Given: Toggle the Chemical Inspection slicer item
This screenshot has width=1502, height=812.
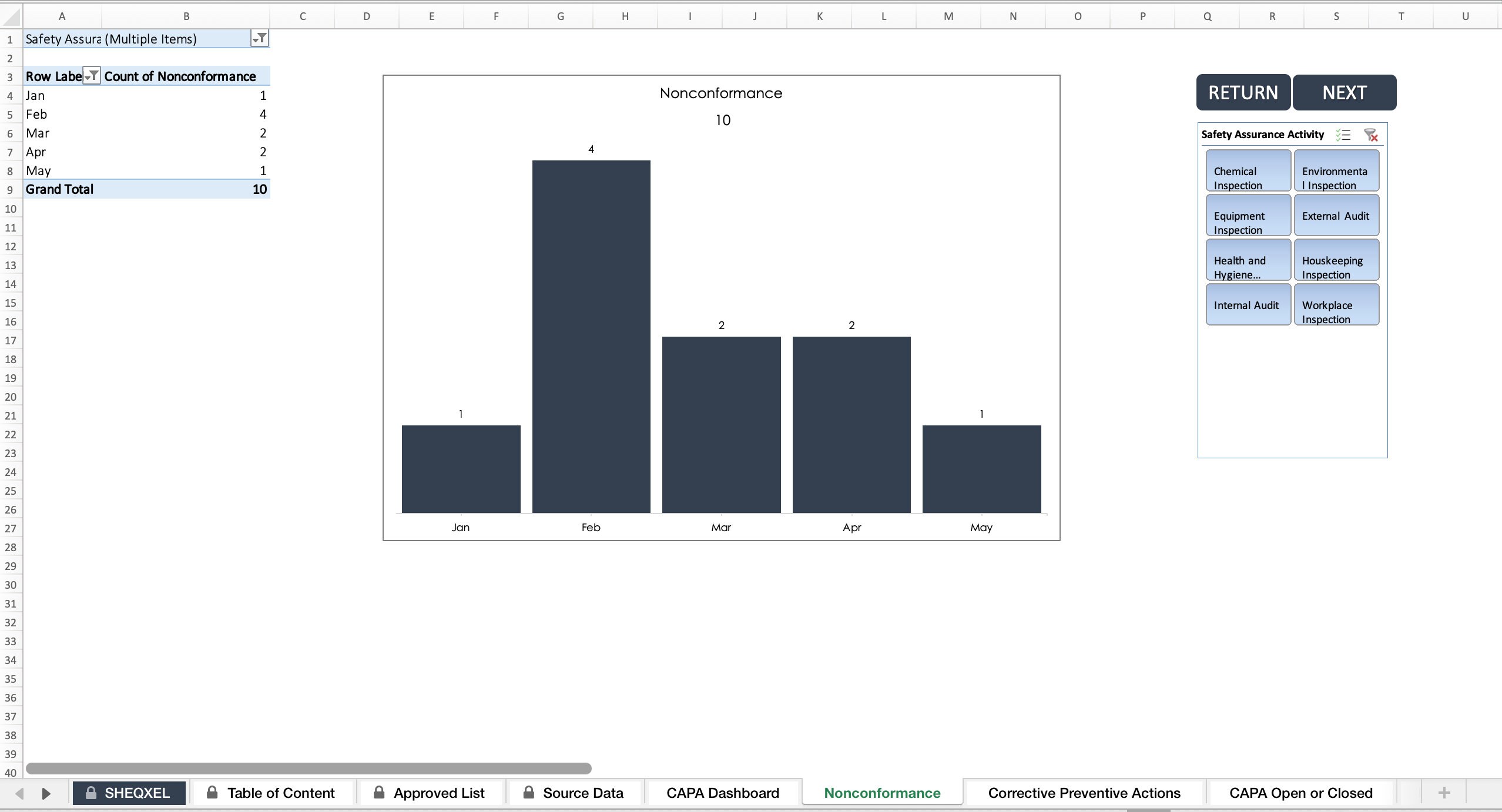Looking at the screenshot, I should pyautogui.click(x=1247, y=171).
